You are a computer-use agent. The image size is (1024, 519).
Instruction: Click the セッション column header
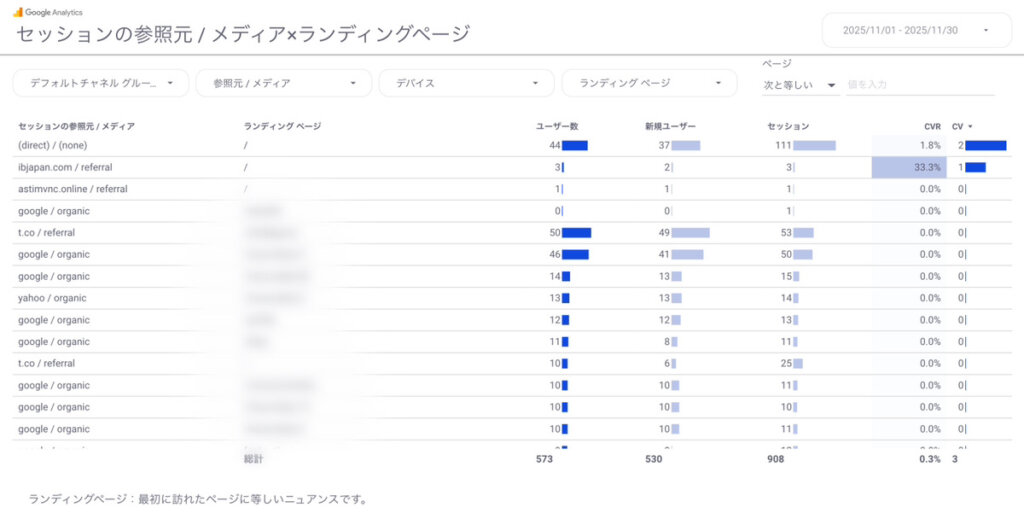[x=788, y=127]
